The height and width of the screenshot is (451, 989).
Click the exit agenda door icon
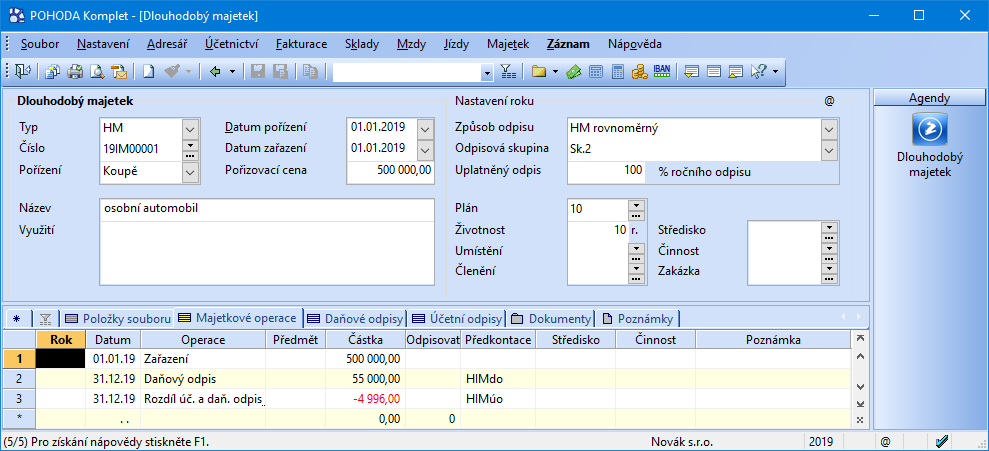tap(22, 72)
